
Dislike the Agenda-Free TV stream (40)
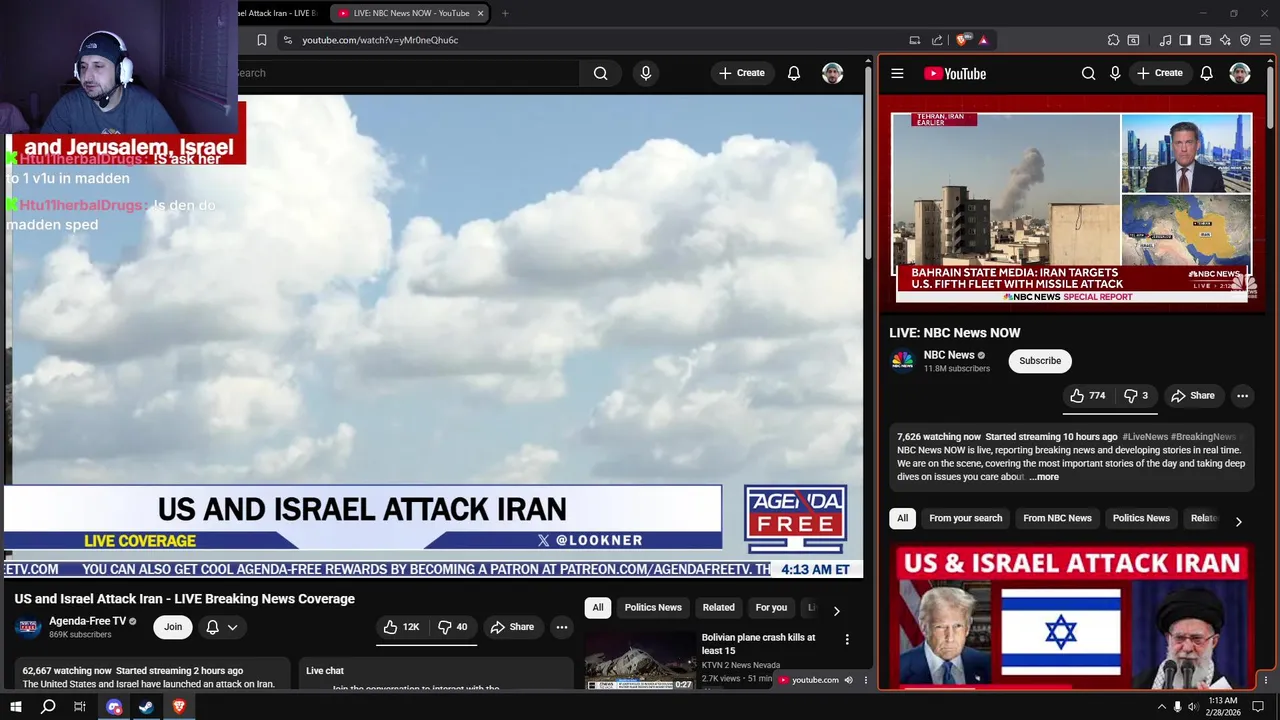(453, 627)
